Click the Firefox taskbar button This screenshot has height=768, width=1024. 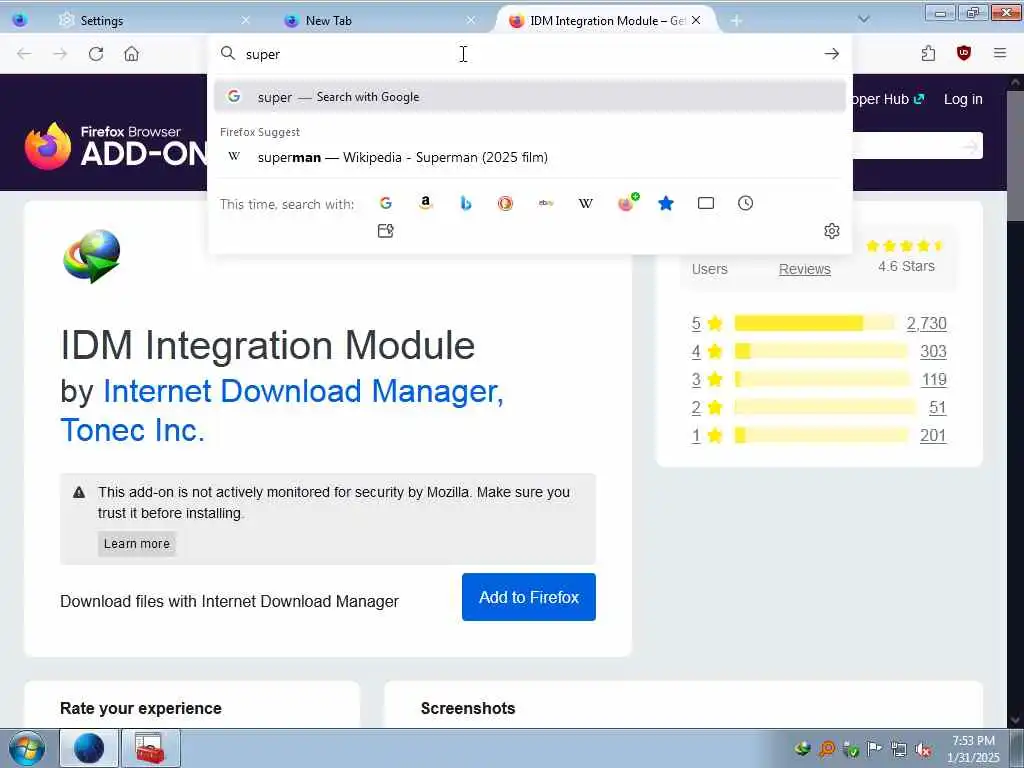[x=89, y=748]
